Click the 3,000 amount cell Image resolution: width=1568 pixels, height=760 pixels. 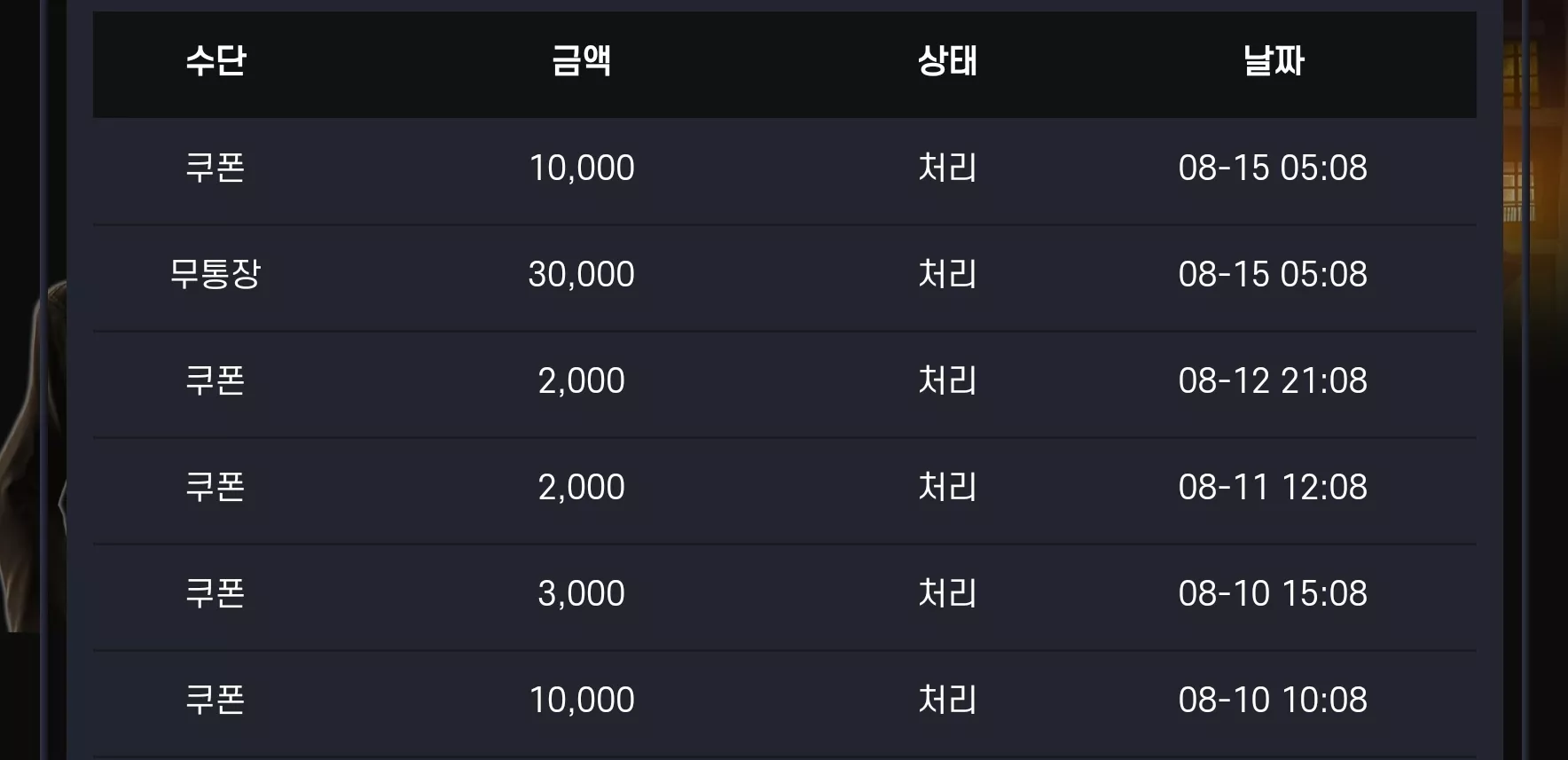(581, 594)
